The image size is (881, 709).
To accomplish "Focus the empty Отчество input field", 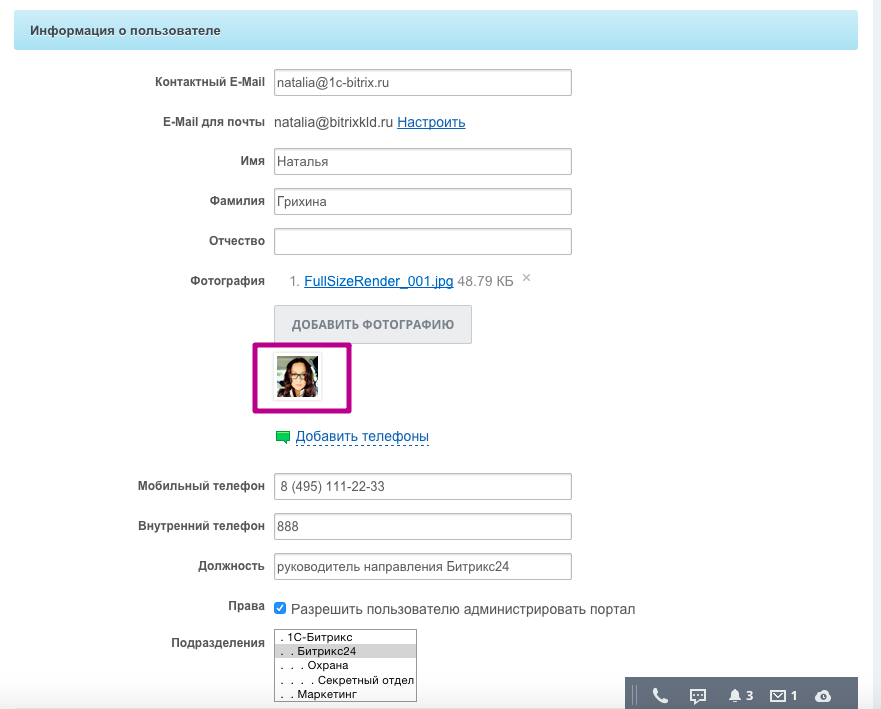I will click(x=423, y=242).
